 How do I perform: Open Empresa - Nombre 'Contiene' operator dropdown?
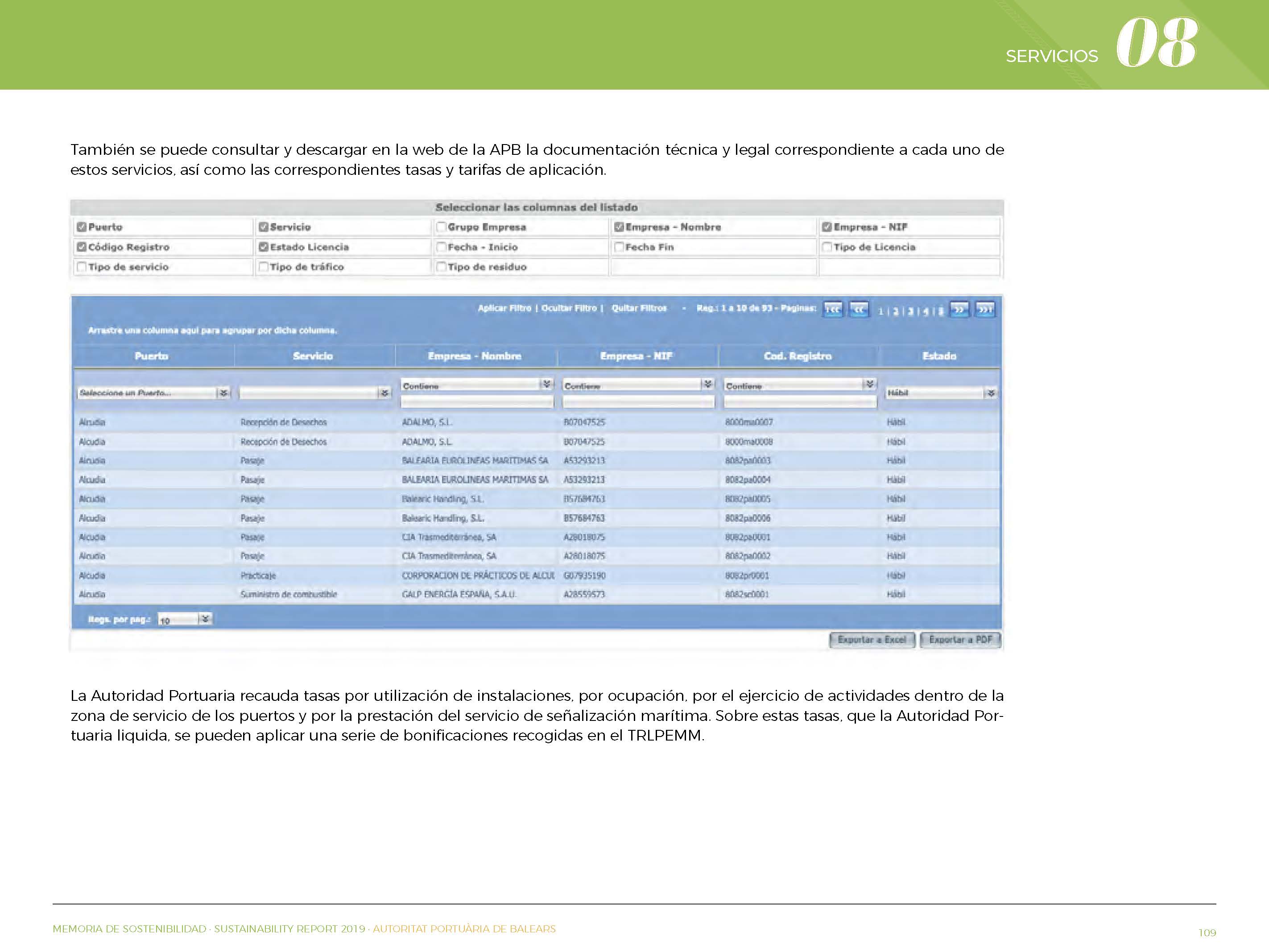(477, 385)
